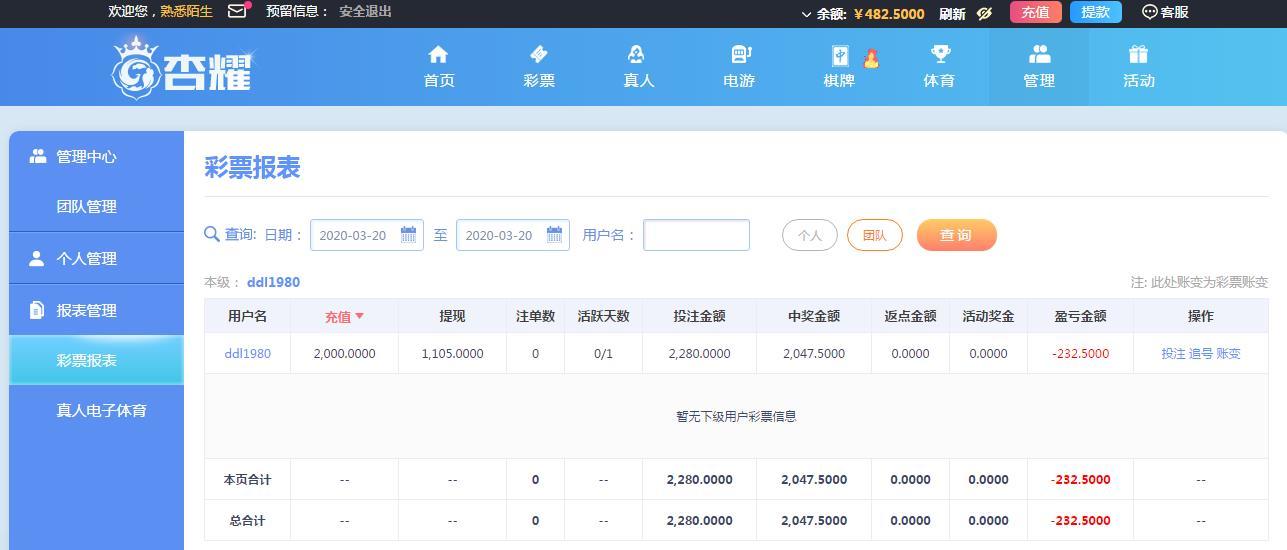
Task: Click ddl1980 beside 本级
Action: click(273, 282)
